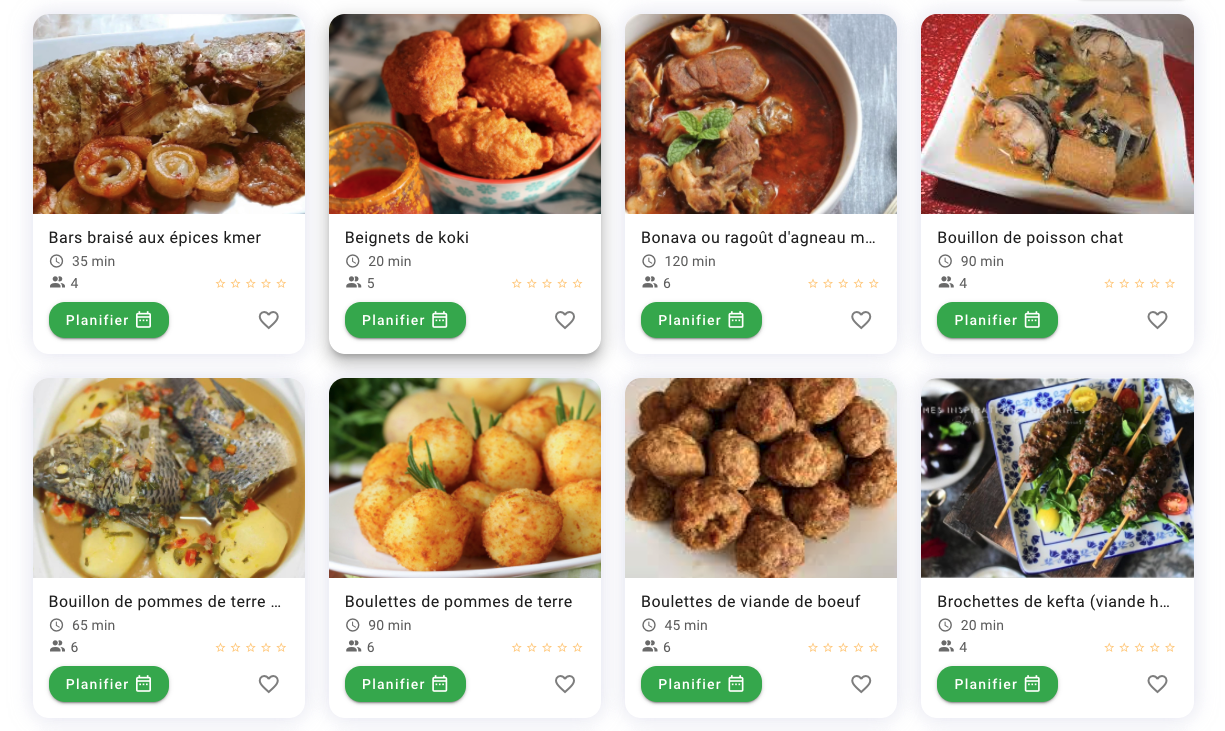Select the Brochettes de kefta recipe title
This screenshot has width=1225, height=731.
point(1054,602)
